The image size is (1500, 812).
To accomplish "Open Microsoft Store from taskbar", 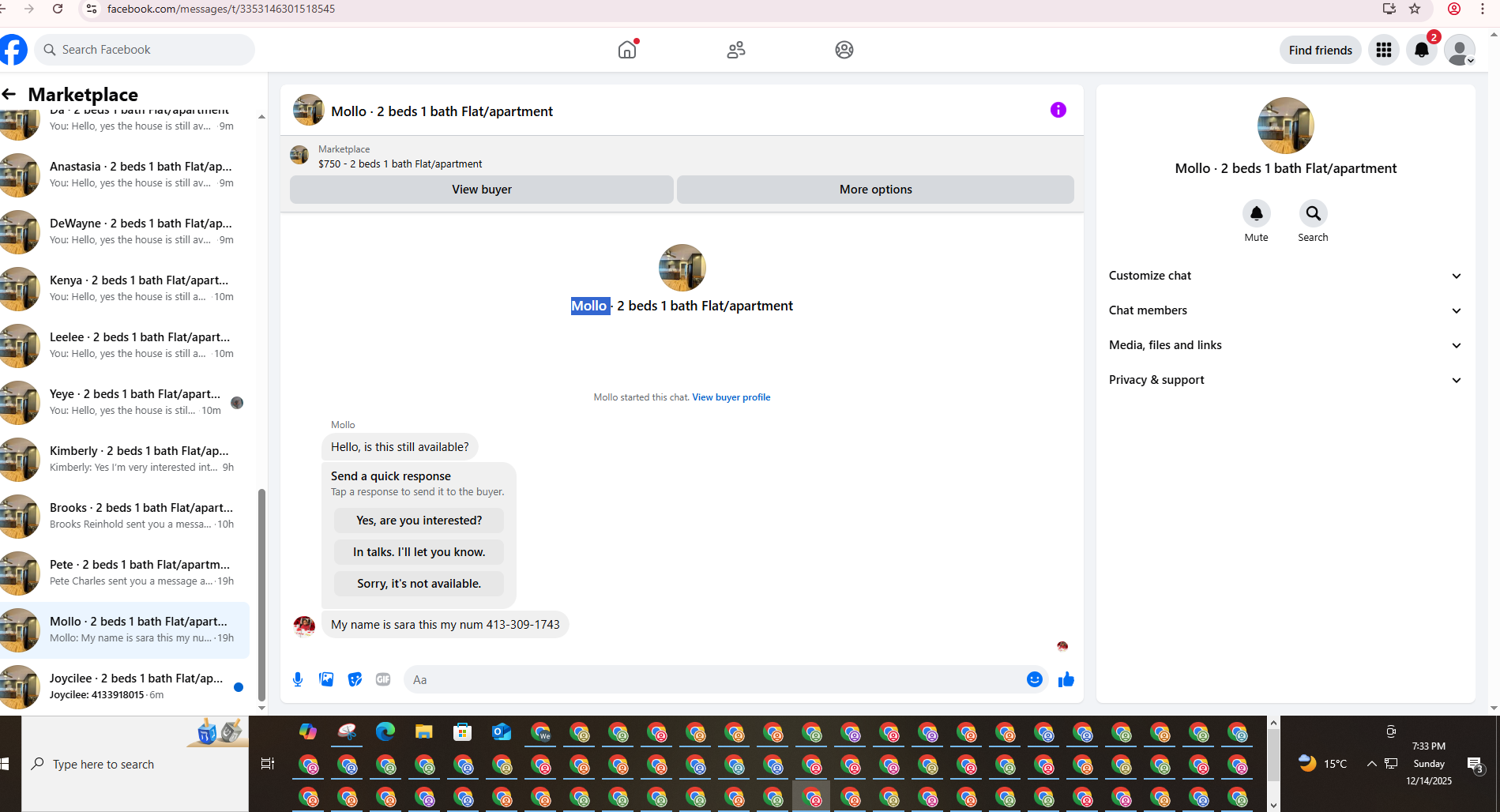I will [x=463, y=732].
